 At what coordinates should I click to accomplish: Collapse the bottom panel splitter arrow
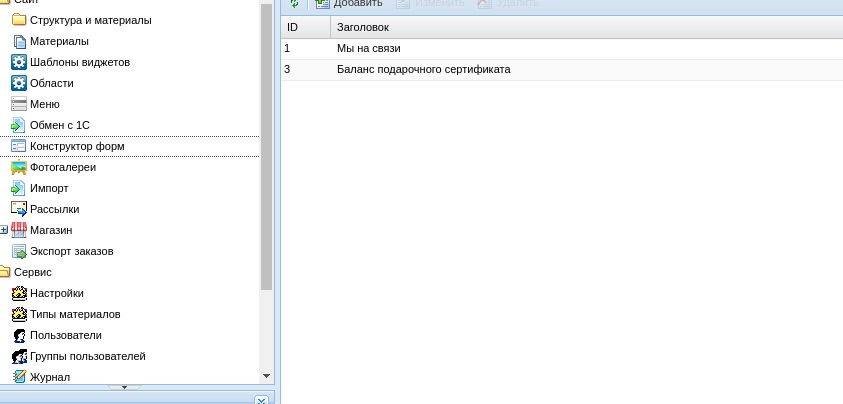point(124,387)
